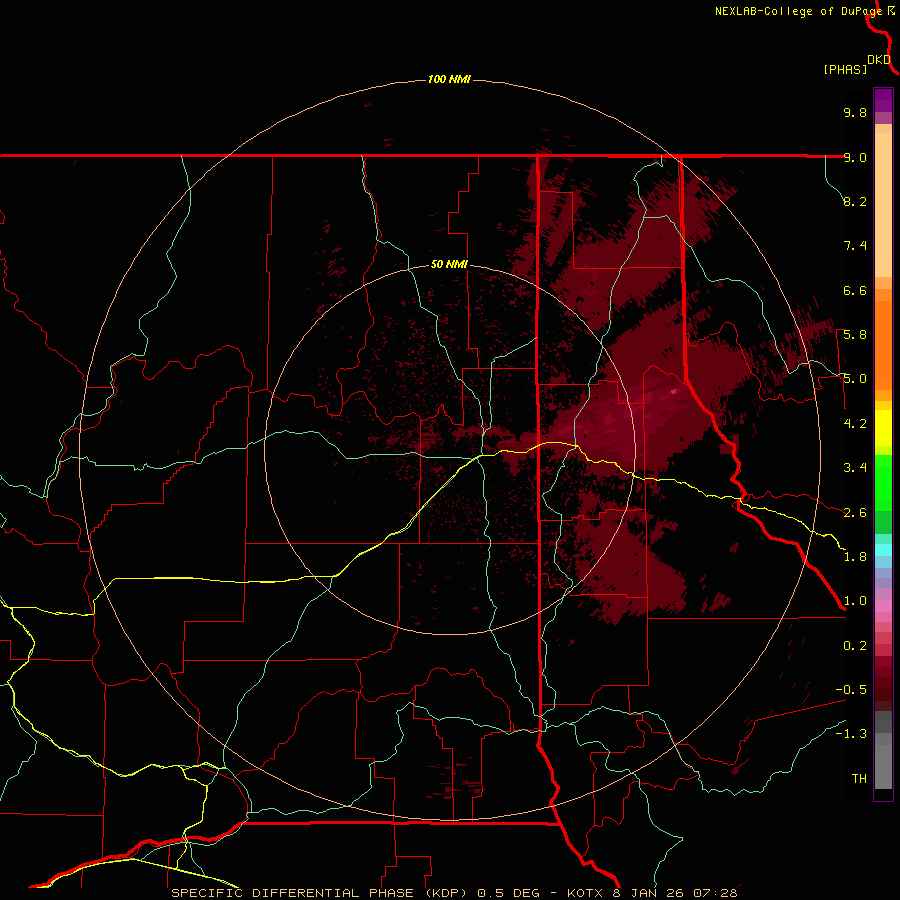Screen dimensions: 900x900
Task: Click the NEXLAB-College of DuPage title text
Action: click(800, 11)
